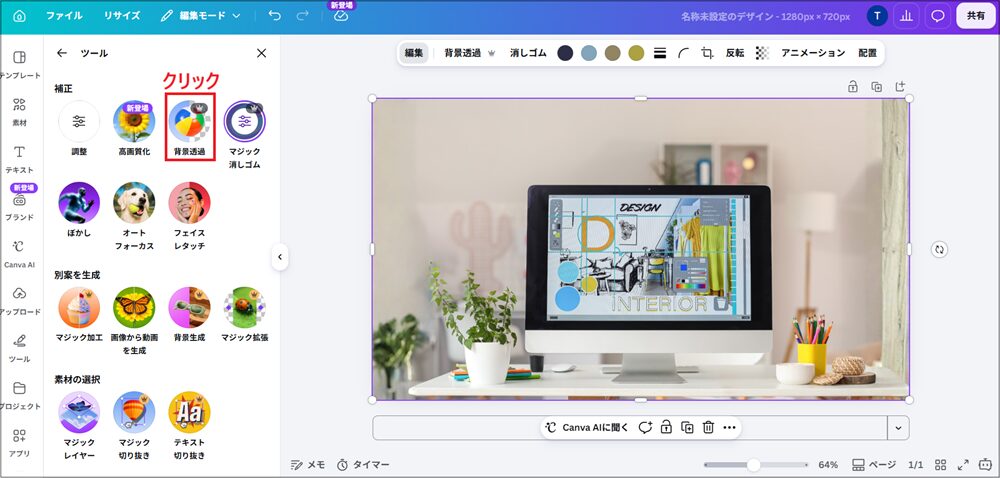Screen dimensions: 1000x478
Task: Open the ファイル menu
Action: pos(64,16)
